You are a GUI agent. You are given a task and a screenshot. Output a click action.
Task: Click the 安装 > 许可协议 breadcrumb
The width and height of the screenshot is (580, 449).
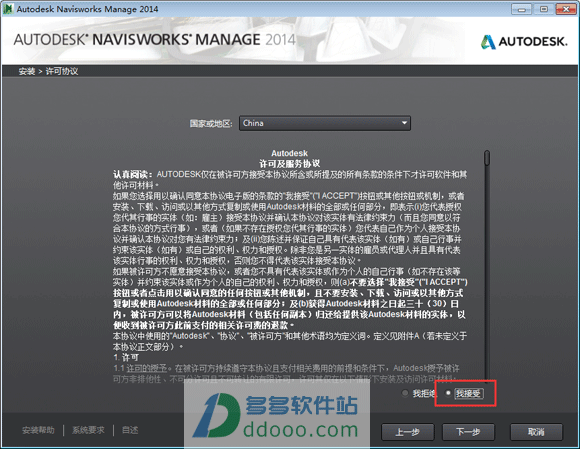(48, 71)
